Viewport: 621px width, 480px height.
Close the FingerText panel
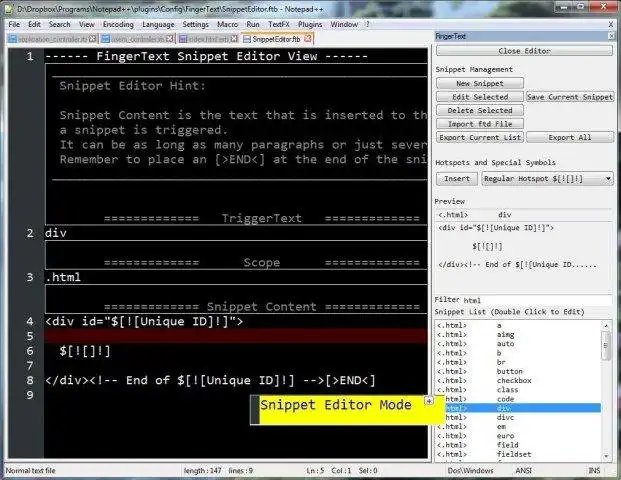click(611, 36)
